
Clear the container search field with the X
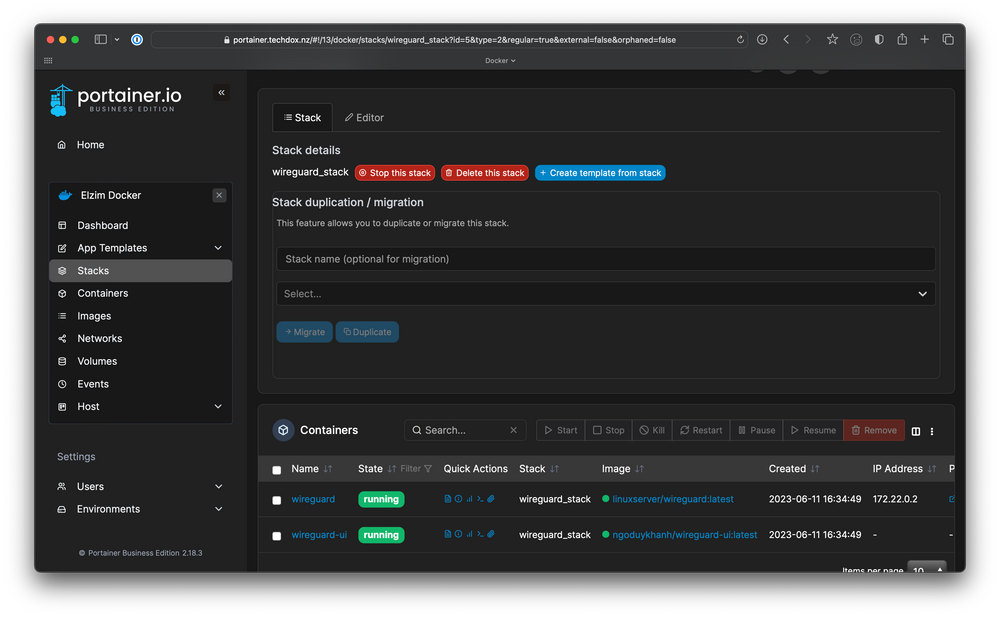click(x=512, y=430)
